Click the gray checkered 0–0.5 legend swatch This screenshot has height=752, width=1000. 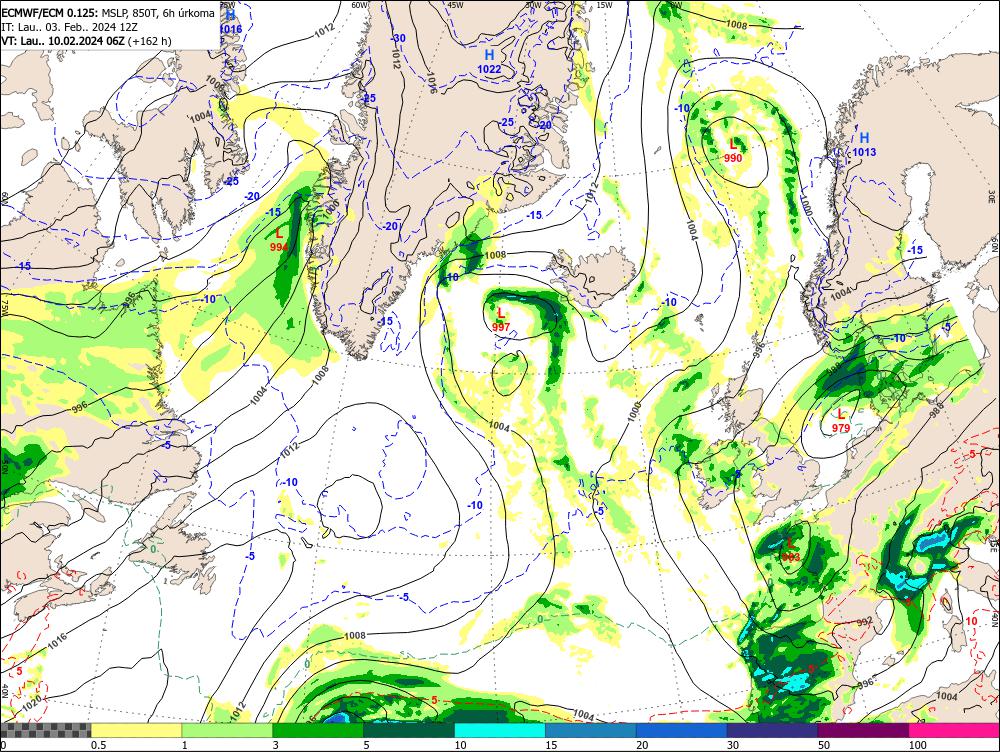tap(45, 730)
